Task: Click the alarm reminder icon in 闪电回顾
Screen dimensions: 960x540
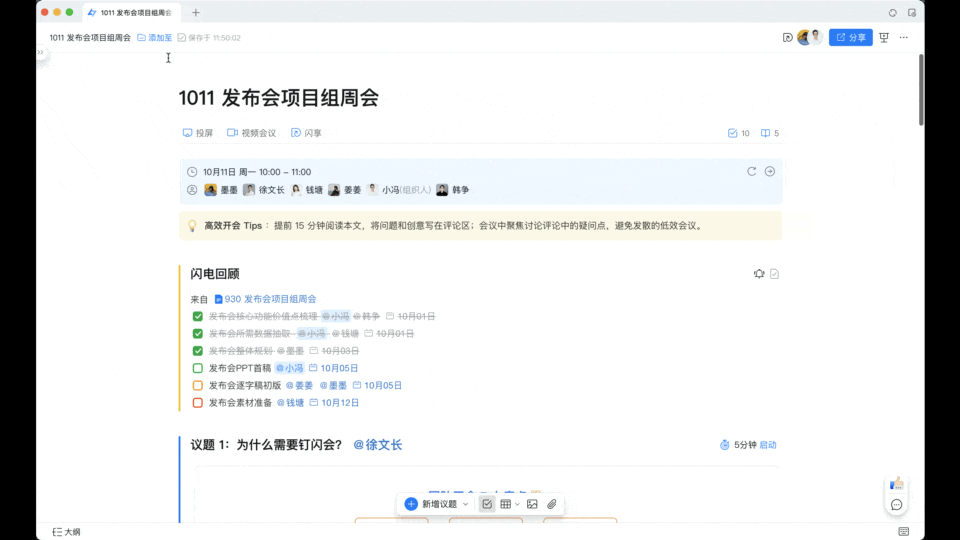Action: point(759,274)
